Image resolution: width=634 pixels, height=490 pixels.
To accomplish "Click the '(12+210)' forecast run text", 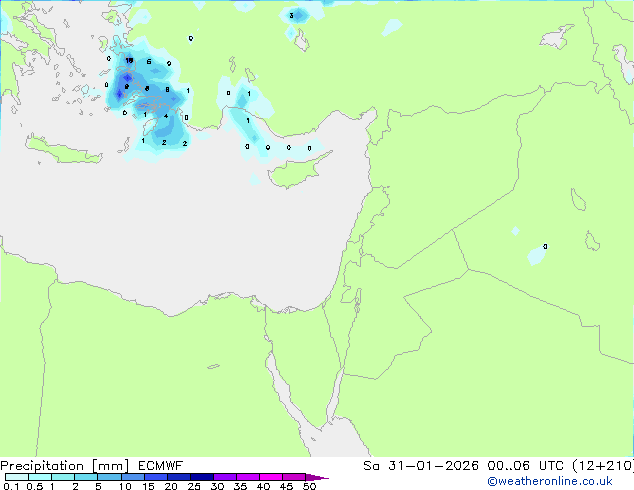I will (603, 466).
